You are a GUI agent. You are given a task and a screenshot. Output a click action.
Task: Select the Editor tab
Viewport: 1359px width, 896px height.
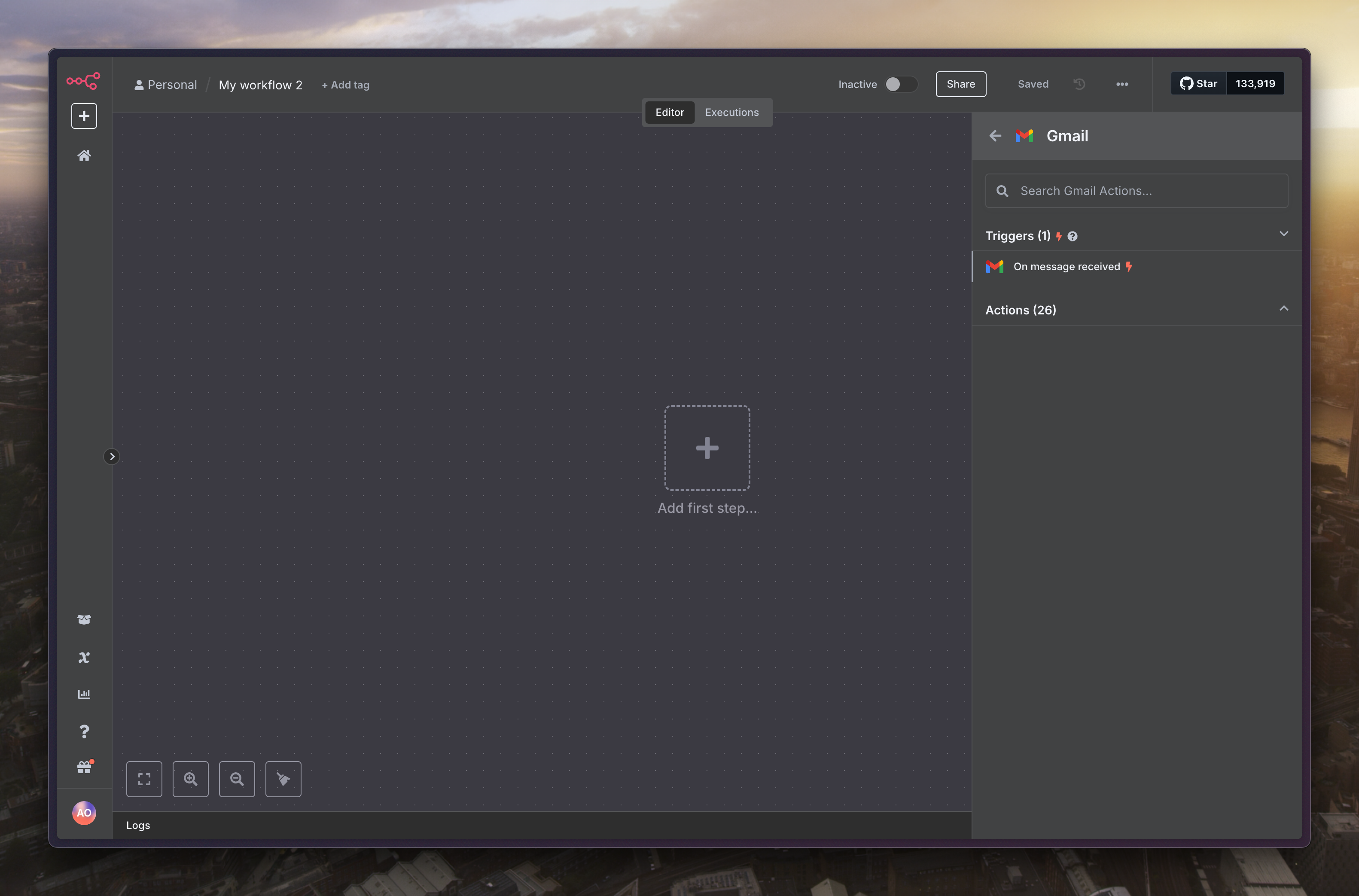coord(669,113)
